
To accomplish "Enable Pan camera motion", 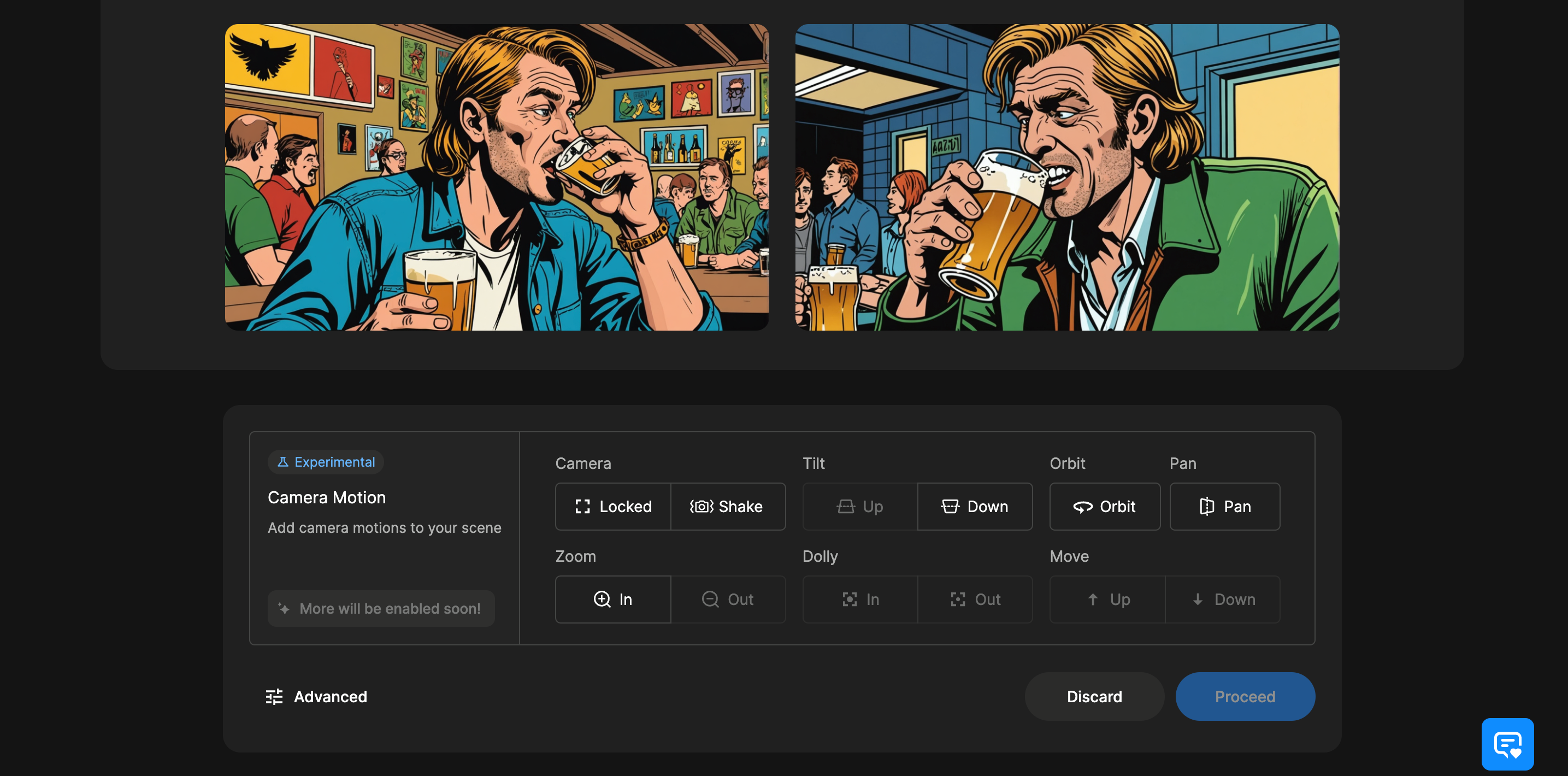I will pos(1224,507).
